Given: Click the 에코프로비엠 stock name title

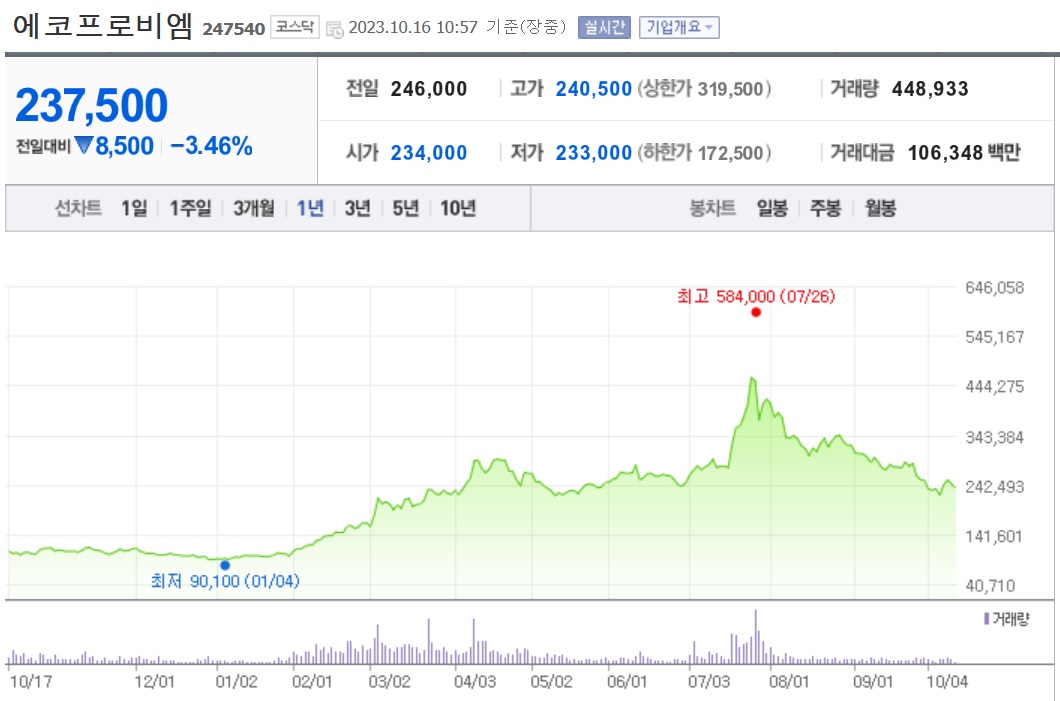Looking at the screenshot, I should [103, 26].
